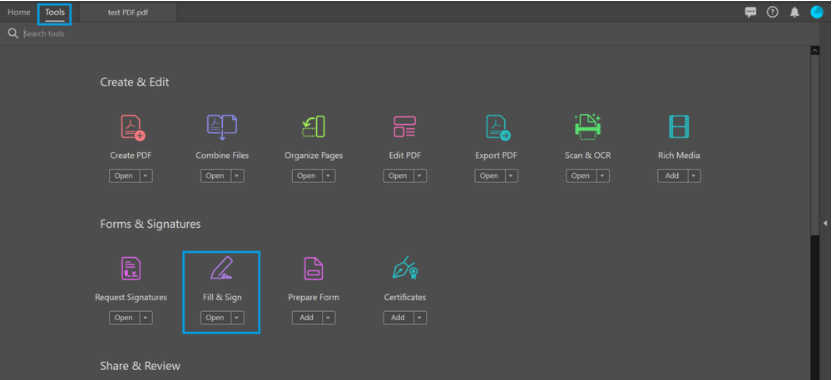
Task: Click Add under Rich Media
Action: pyautogui.click(x=673, y=176)
